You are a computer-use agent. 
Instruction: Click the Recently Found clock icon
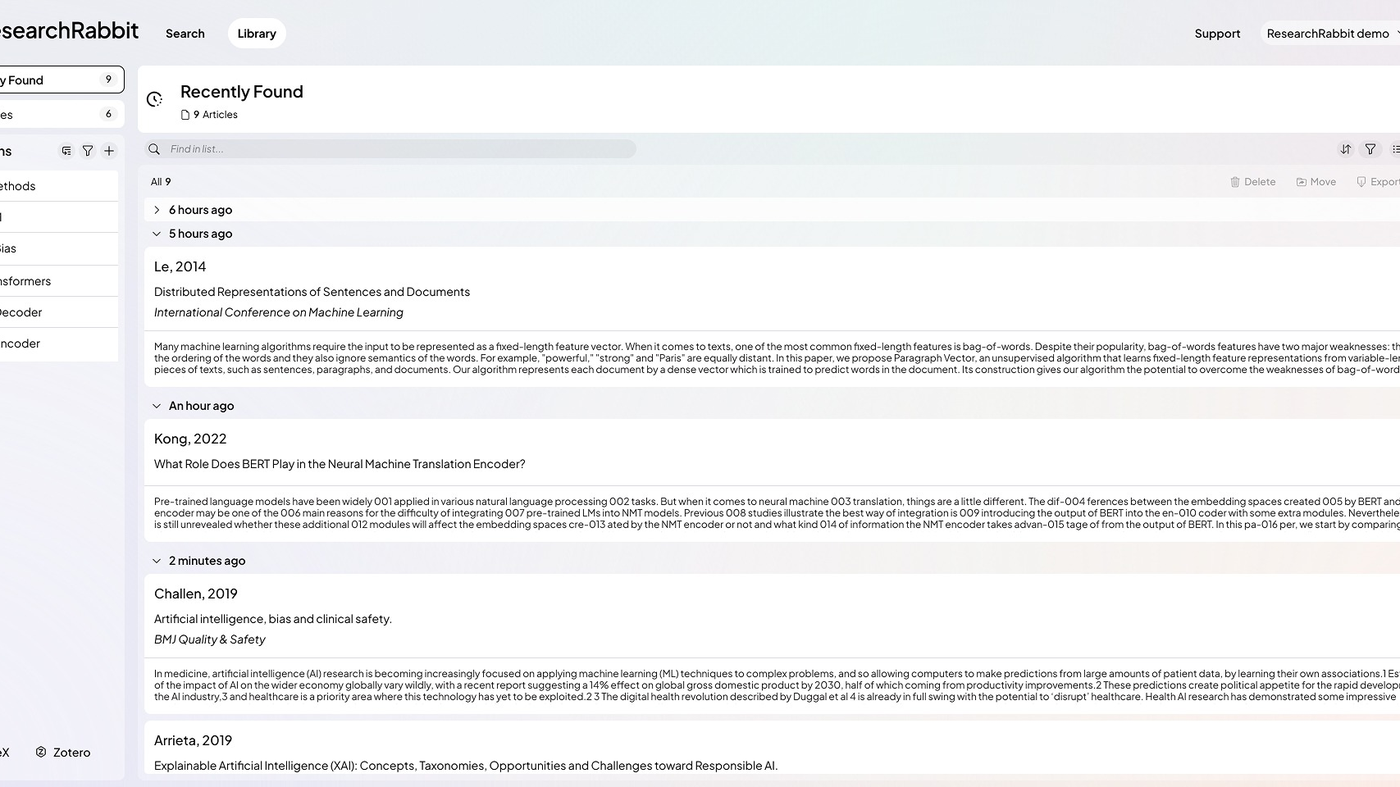pyautogui.click(x=154, y=99)
